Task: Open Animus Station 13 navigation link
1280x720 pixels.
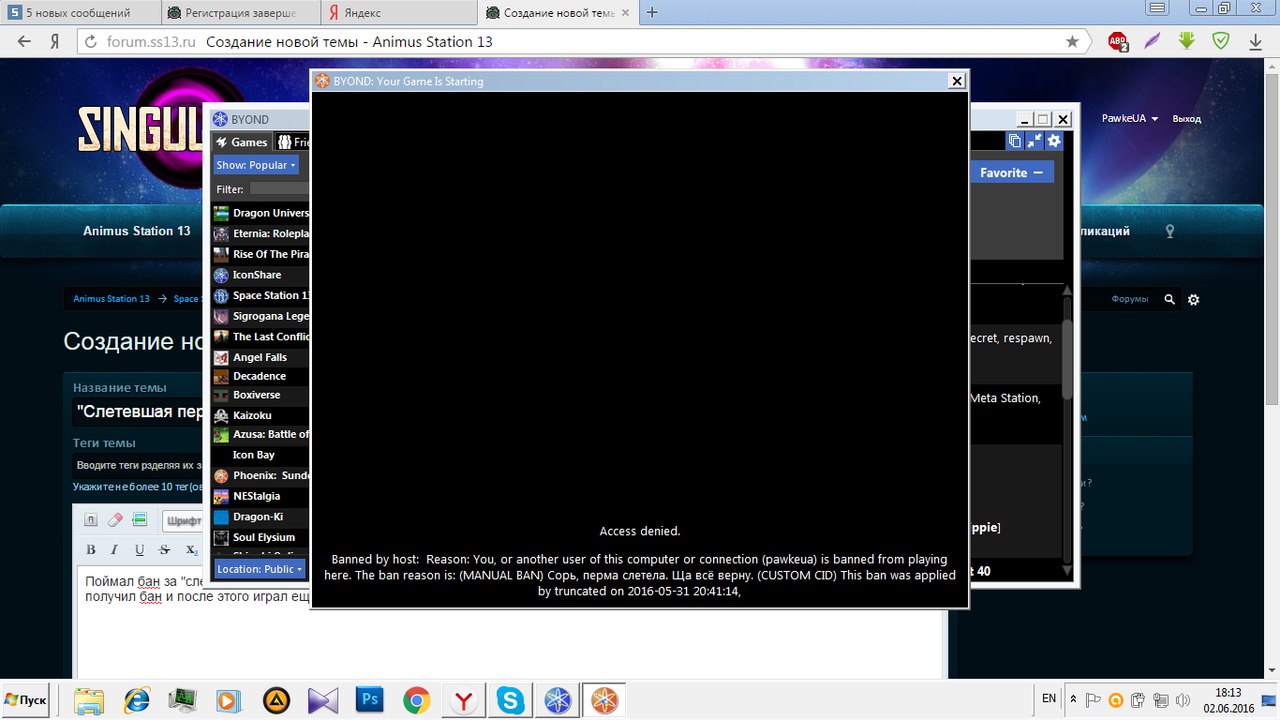Action: click(137, 231)
